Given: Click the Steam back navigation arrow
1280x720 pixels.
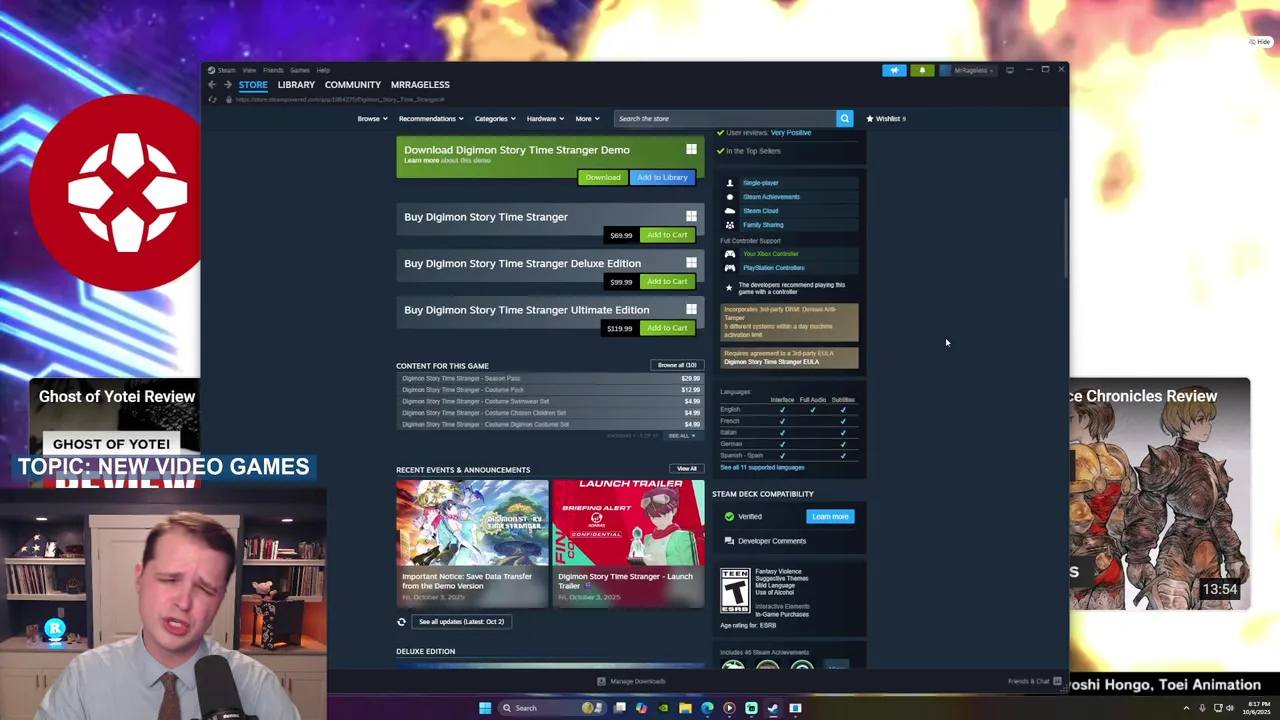Looking at the screenshot, I should coord(212,85).
